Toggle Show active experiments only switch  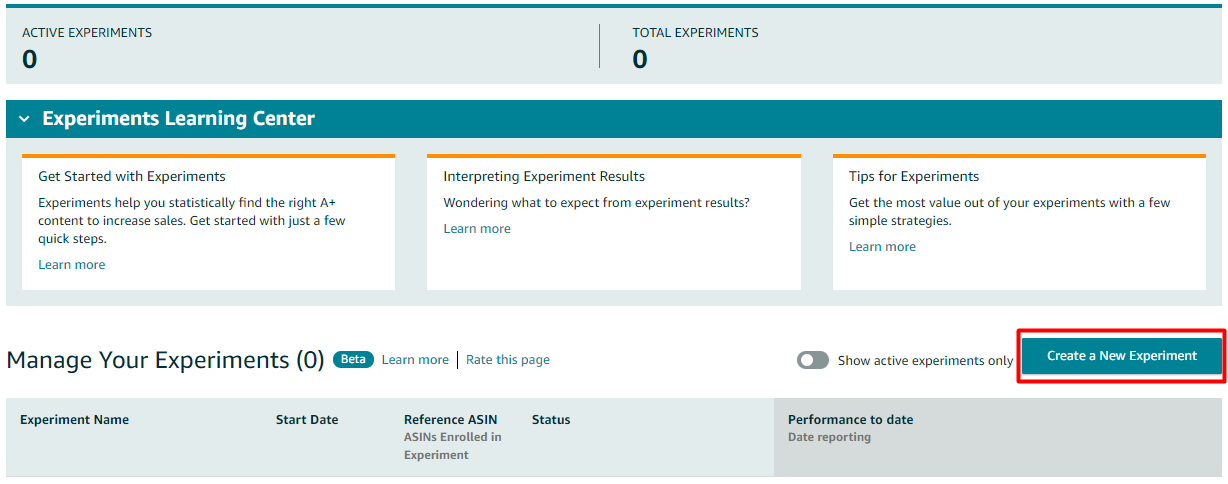(x=812, y=360)
